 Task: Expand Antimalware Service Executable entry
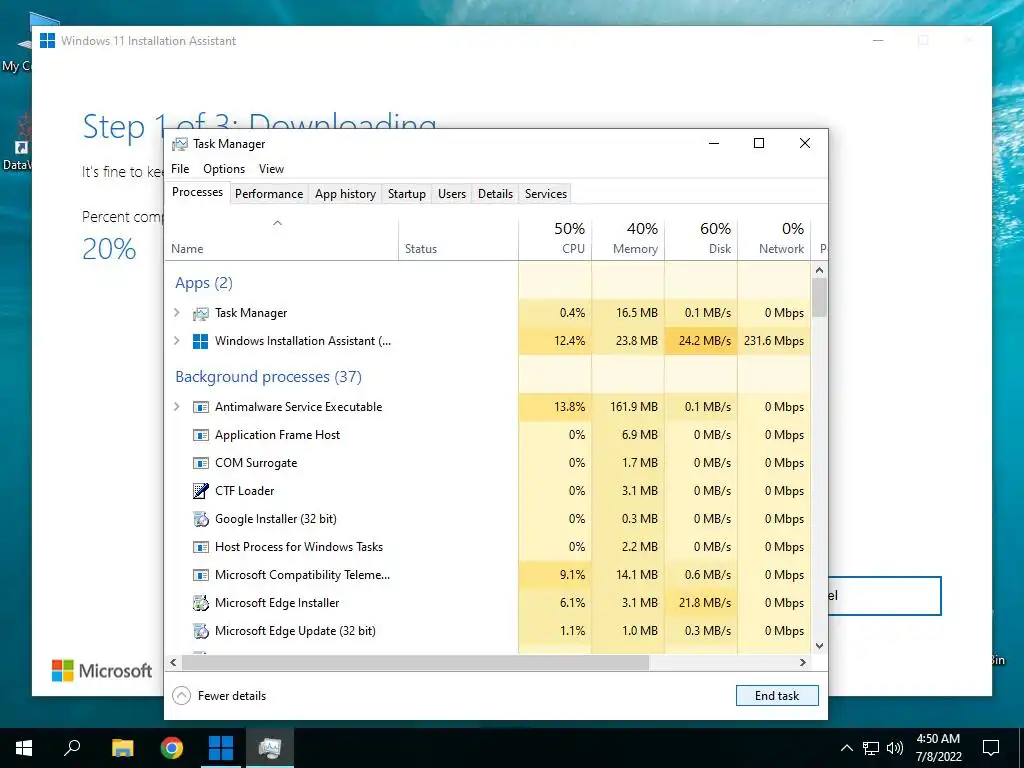pos(176,407)
